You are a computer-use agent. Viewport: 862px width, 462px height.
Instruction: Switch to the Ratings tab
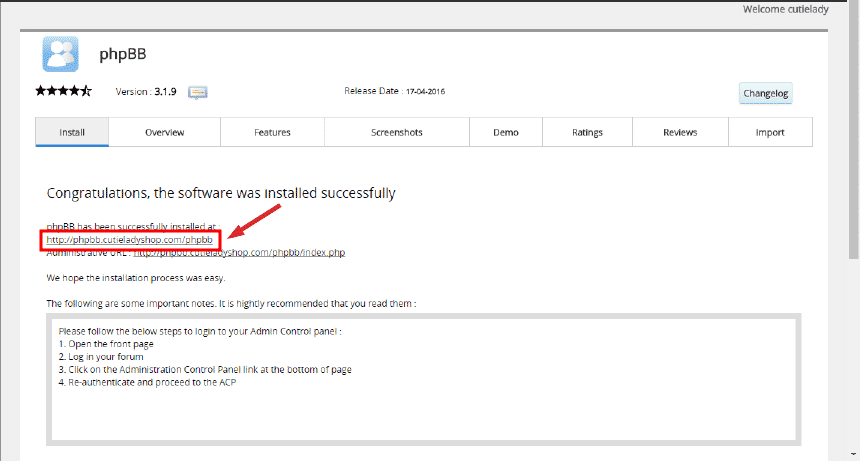[587, 132]
